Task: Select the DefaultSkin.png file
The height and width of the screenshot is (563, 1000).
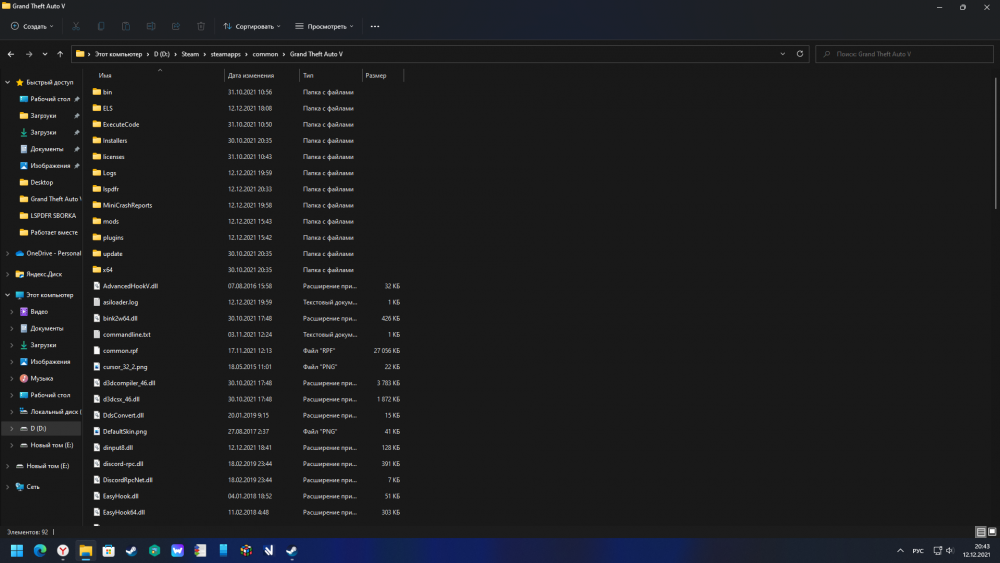Action: (119, 432)
